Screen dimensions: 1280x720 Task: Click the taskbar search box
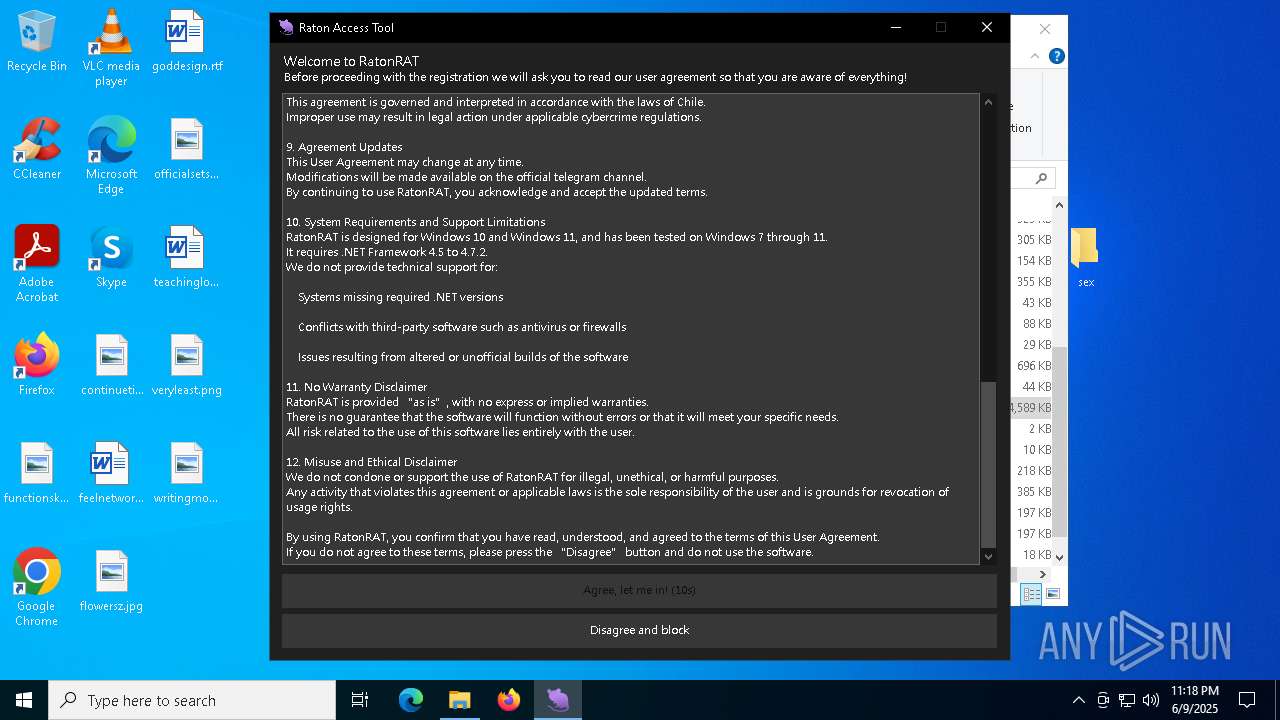(x=192, y=700)
